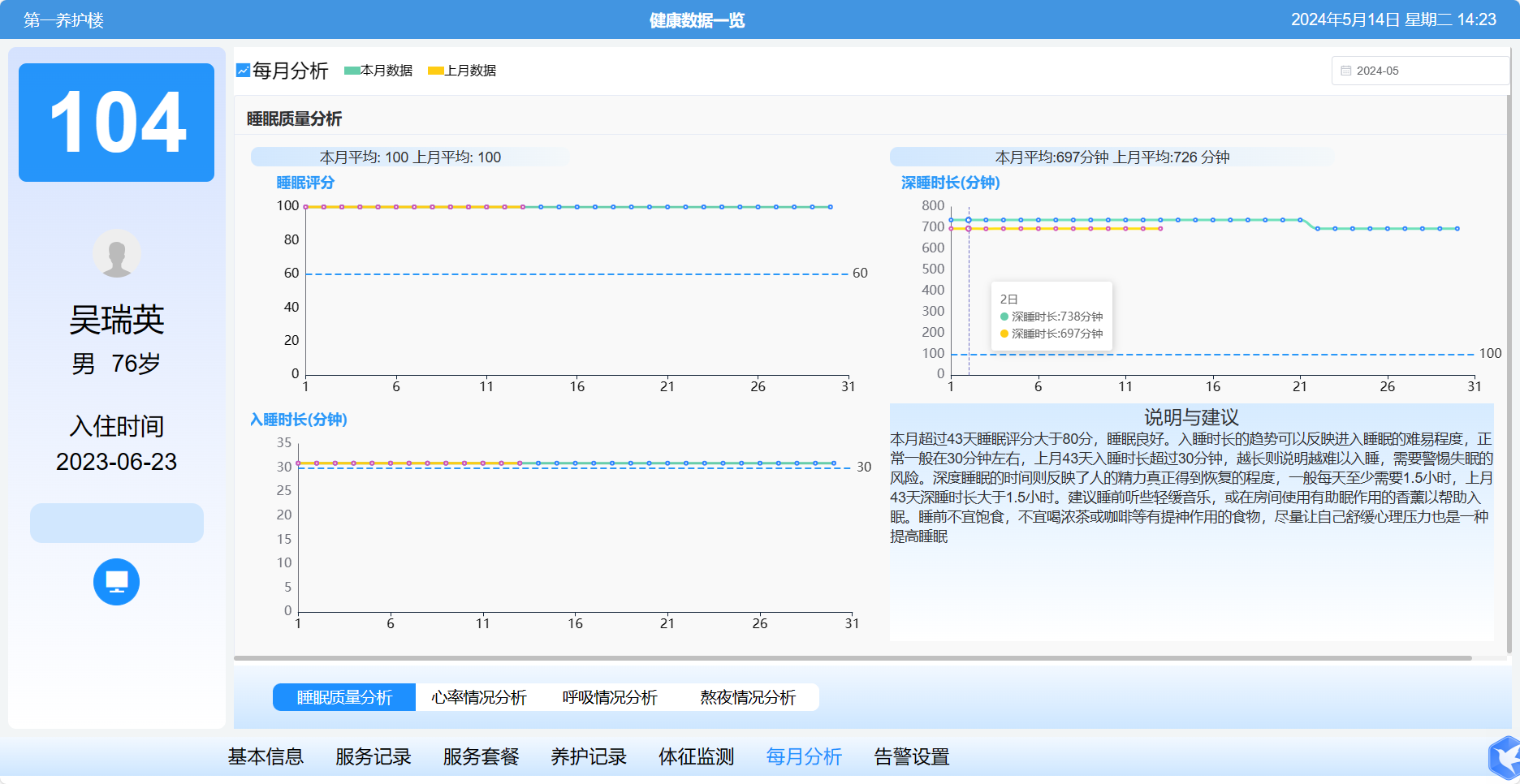The image size is (1520, 784).
Task: Click 本月平均:697分钟 summary bar
Action: tap(1112, 157)
